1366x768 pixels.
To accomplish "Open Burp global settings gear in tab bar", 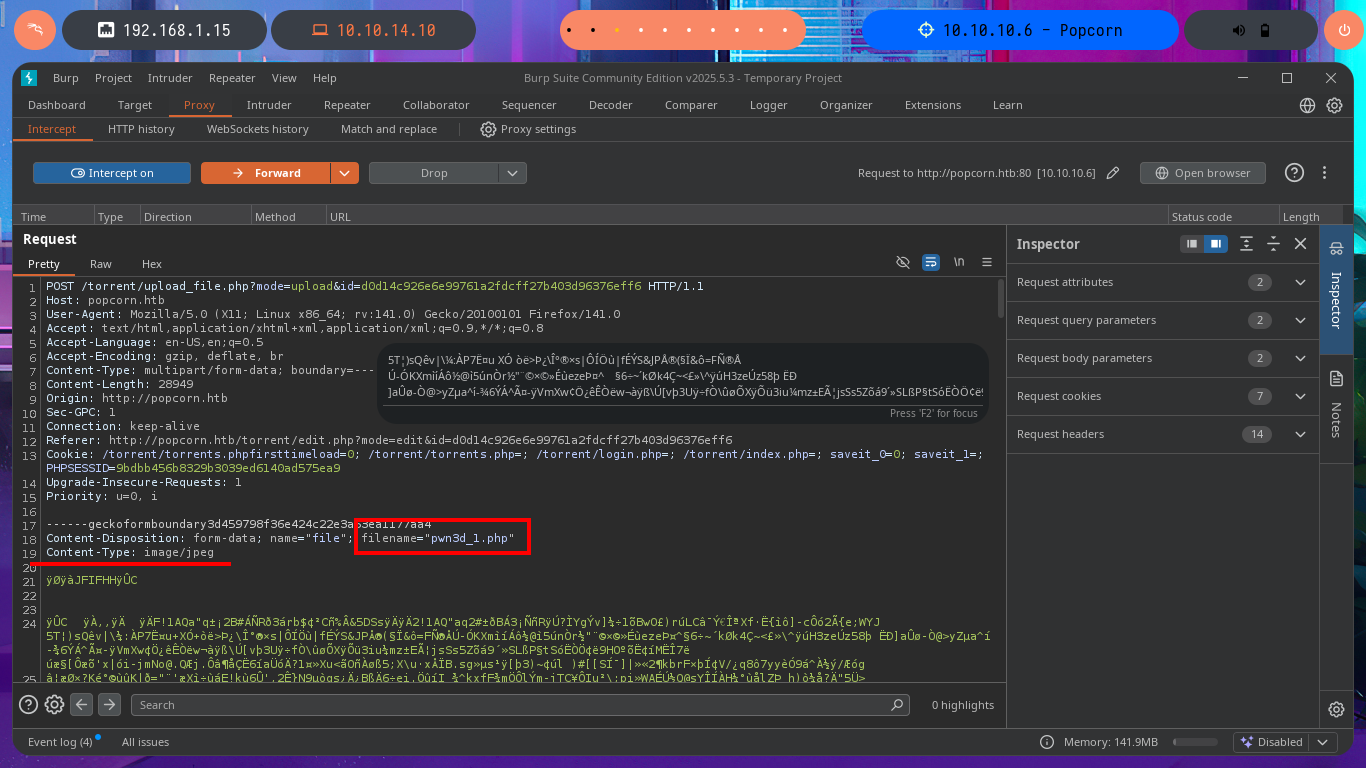I will [1334, 105].
